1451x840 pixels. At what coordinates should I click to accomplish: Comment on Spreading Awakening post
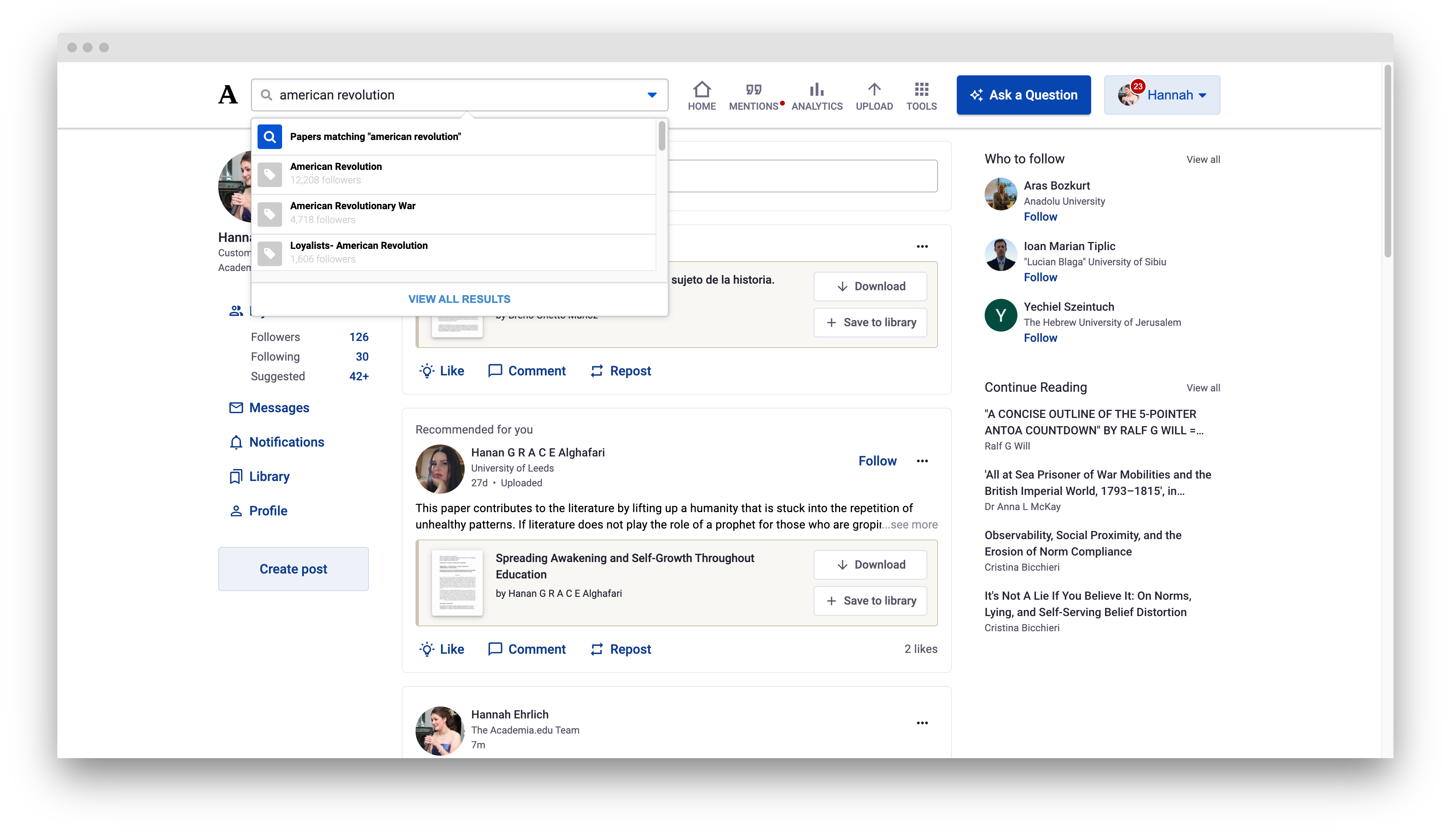point(527,649)
